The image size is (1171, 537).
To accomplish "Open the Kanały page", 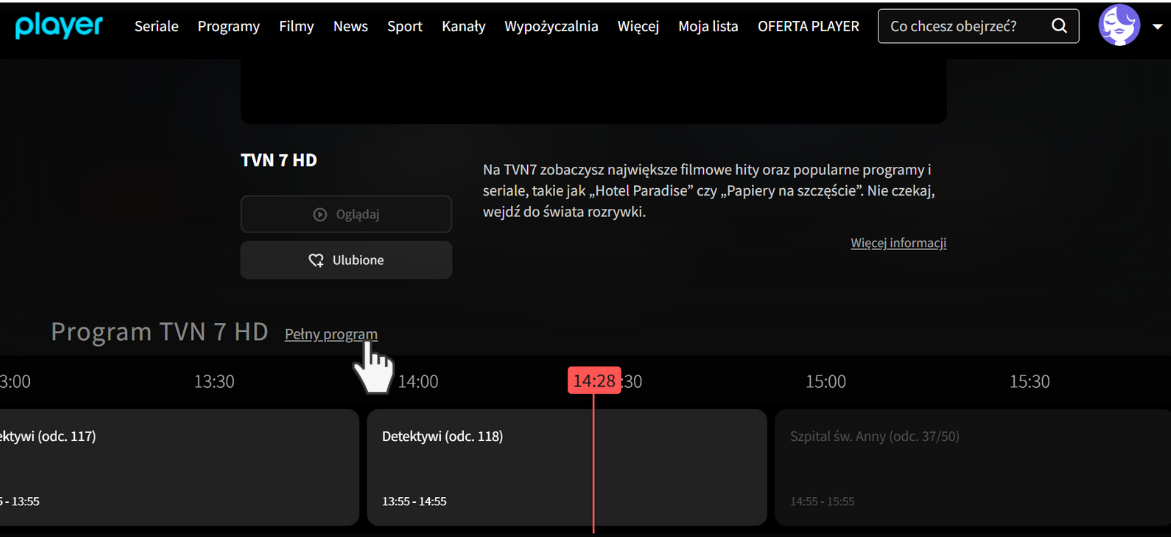I will [x=463, y=26].
